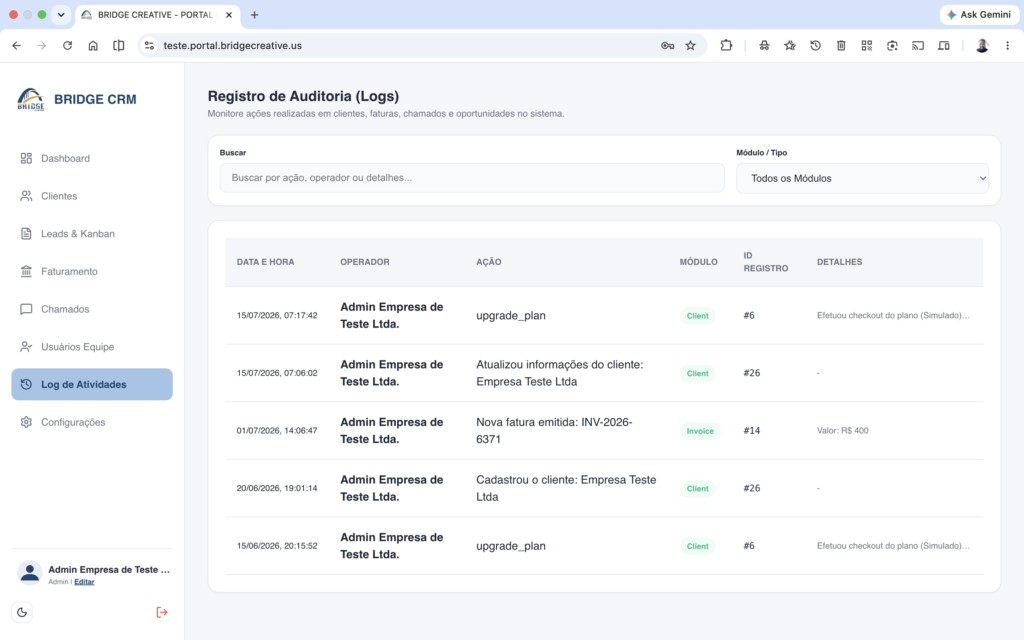
Task: Click the browser home icon
Action: [93, 46]
